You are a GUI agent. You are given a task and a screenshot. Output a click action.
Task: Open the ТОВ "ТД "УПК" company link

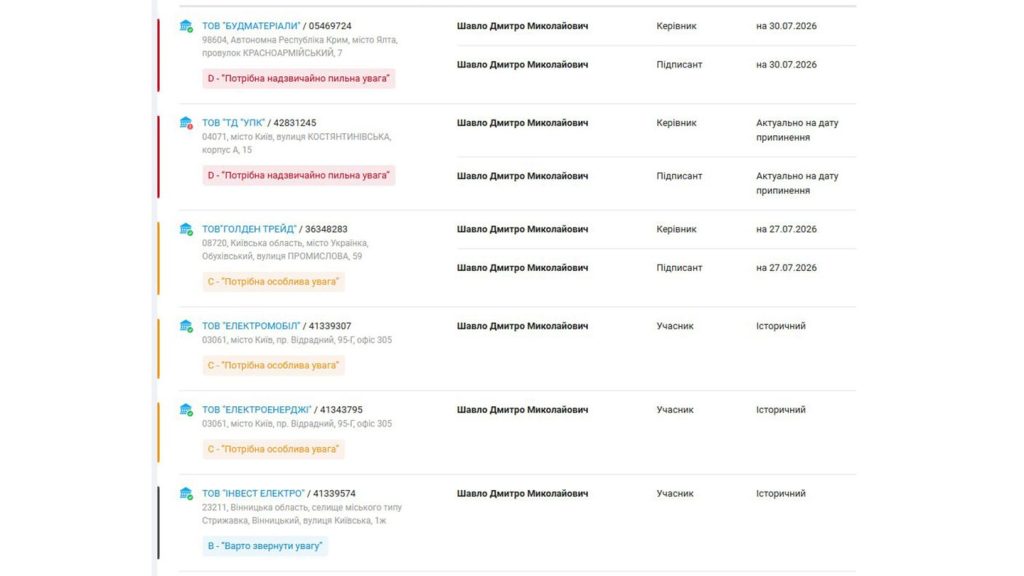pyautogui.click(x=233, y=123)
